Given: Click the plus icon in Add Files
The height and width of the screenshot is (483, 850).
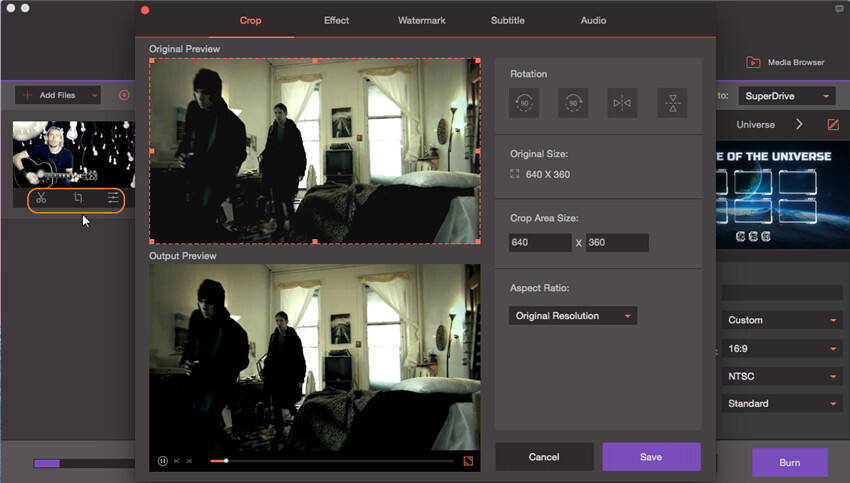Looking at the screenshot, I should coord(27,95).
